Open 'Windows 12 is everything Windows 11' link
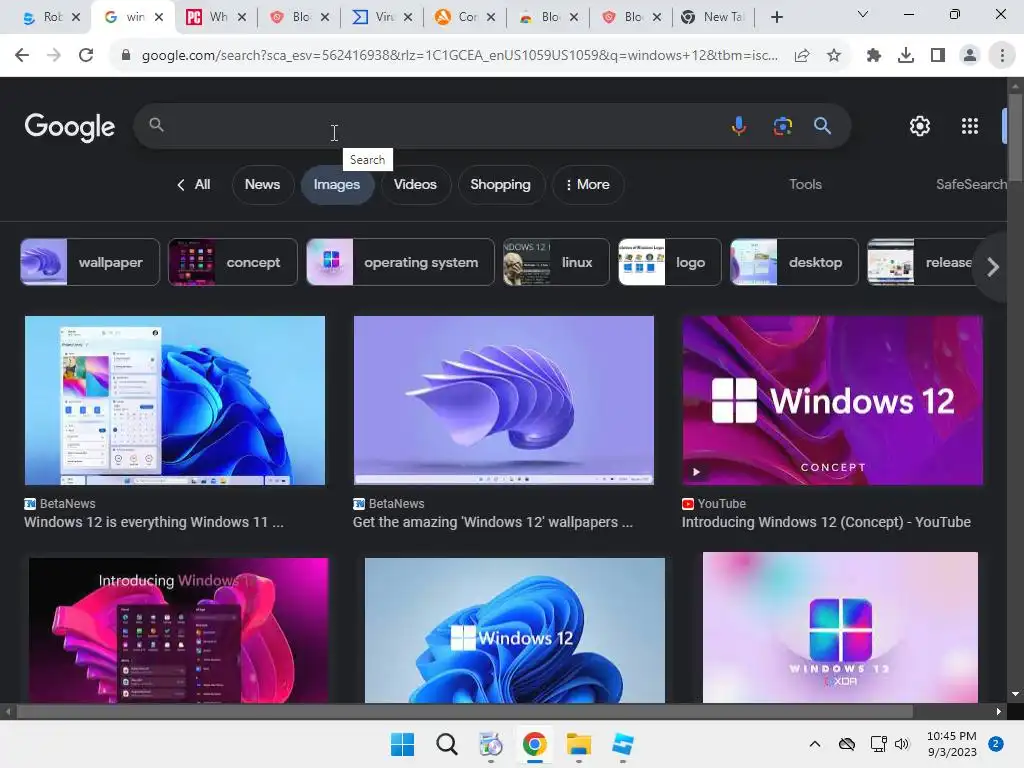1024x768 pixels. point(154,522)
